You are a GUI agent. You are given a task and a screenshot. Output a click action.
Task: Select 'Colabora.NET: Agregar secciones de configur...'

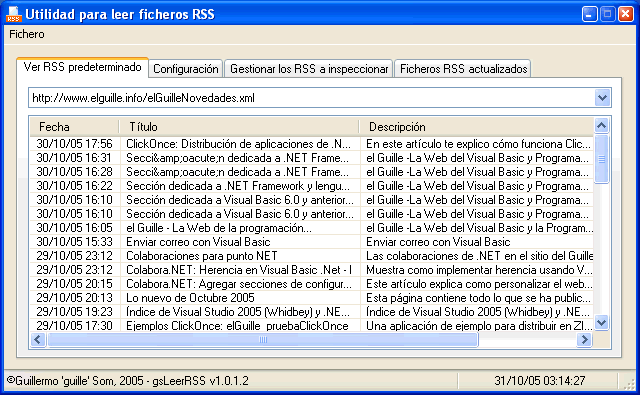pyautogui.click(x=239, y=284)
